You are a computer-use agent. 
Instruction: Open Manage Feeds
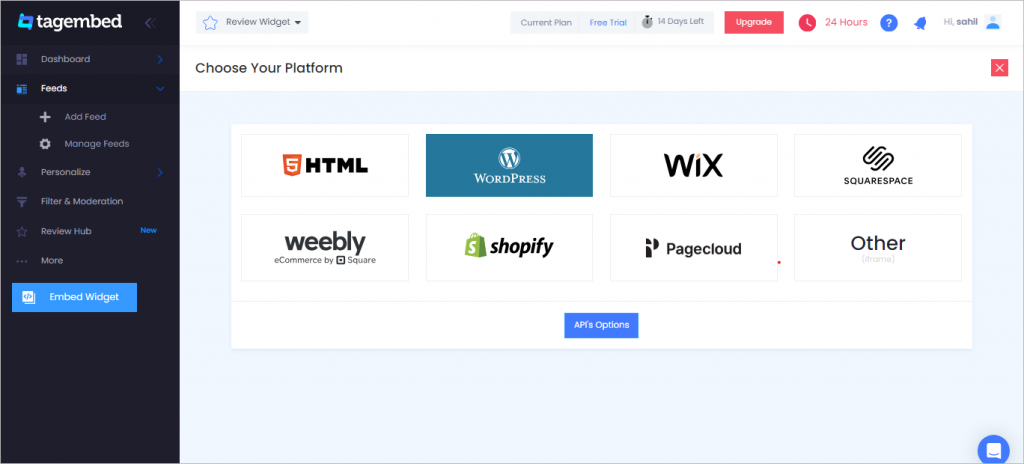97,144
